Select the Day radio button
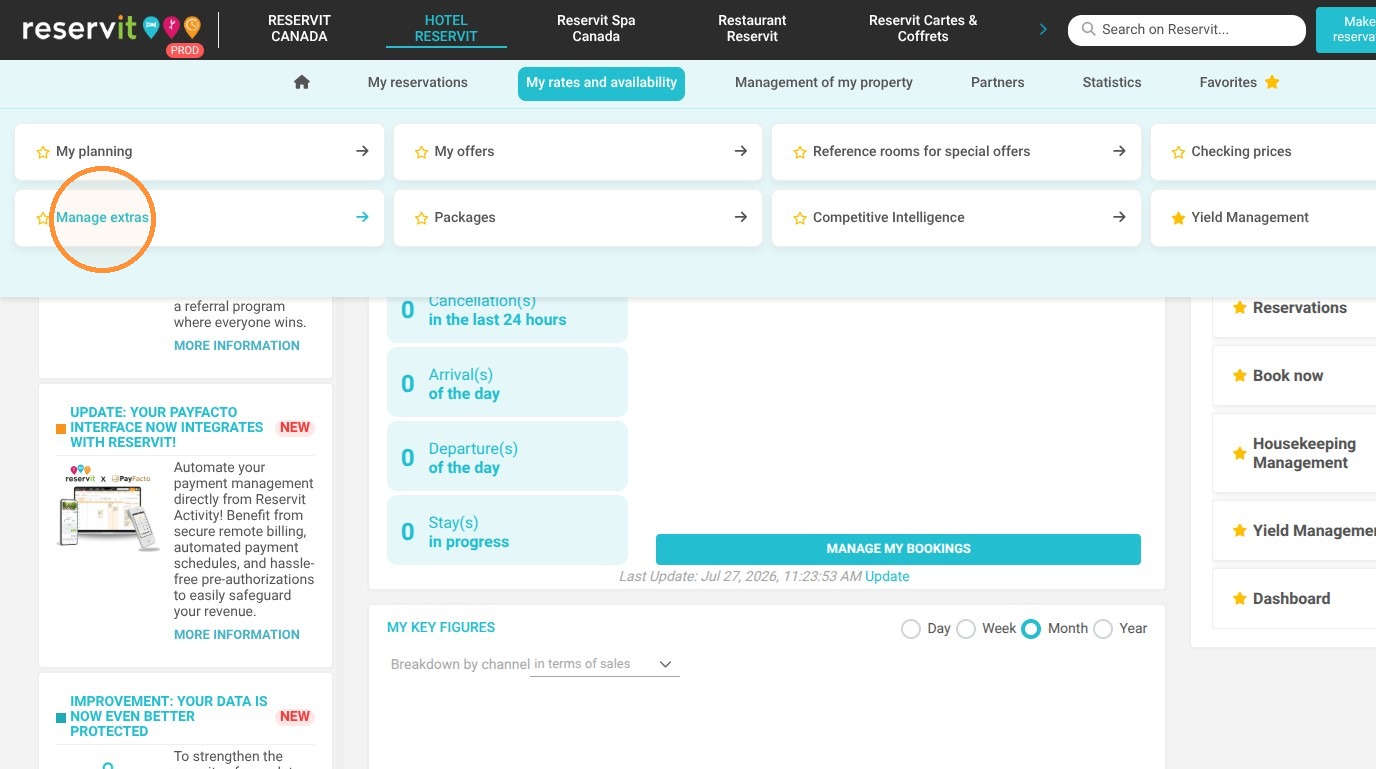1376x769 pixels. 910,629
